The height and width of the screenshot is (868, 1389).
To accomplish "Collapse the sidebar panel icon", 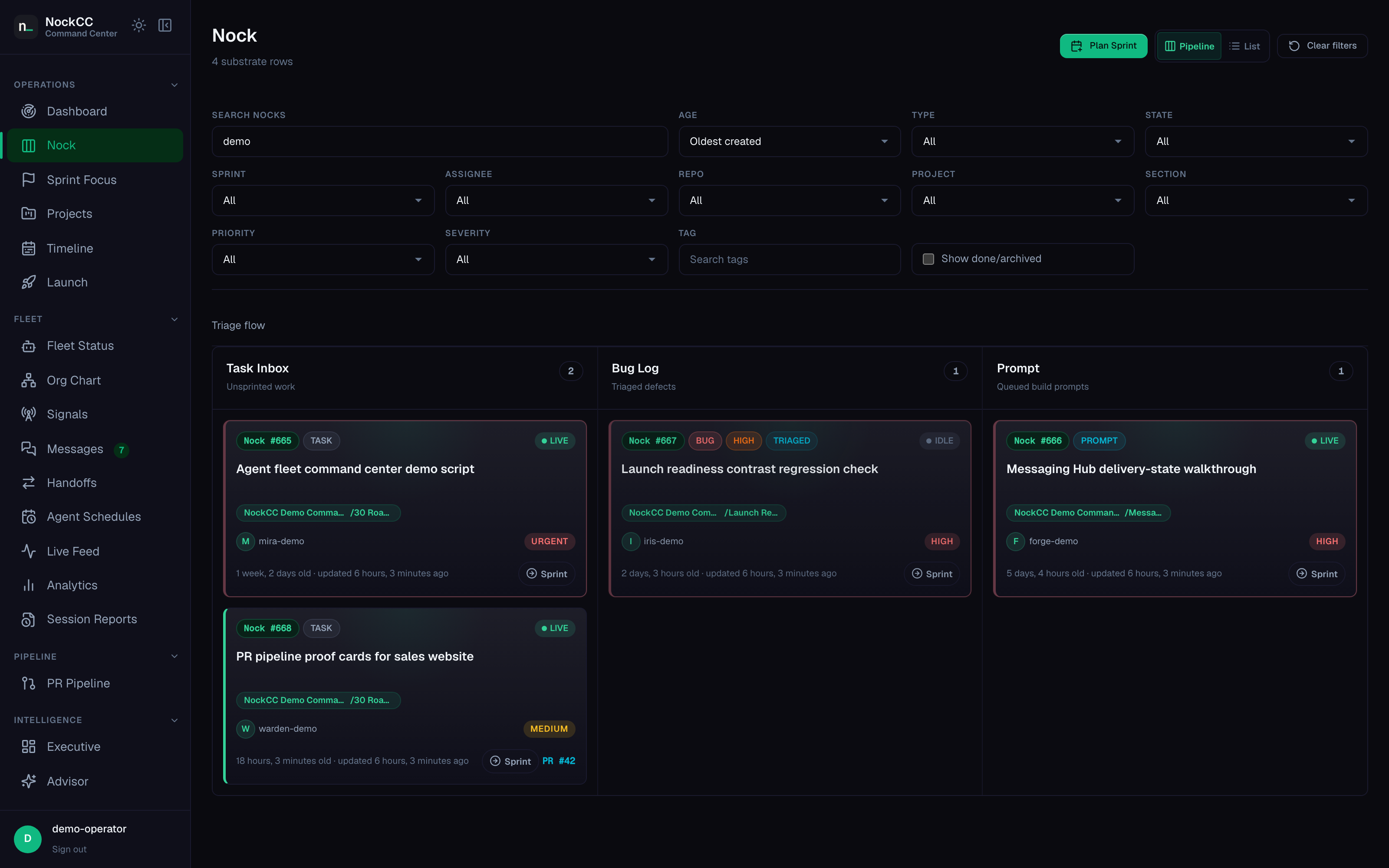I will [x=165, y=25].
